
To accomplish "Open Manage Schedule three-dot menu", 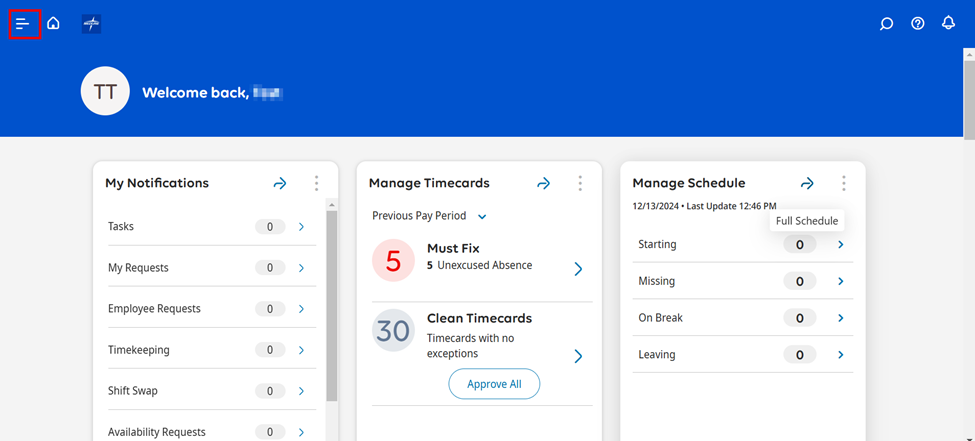I will coord(844,183).
